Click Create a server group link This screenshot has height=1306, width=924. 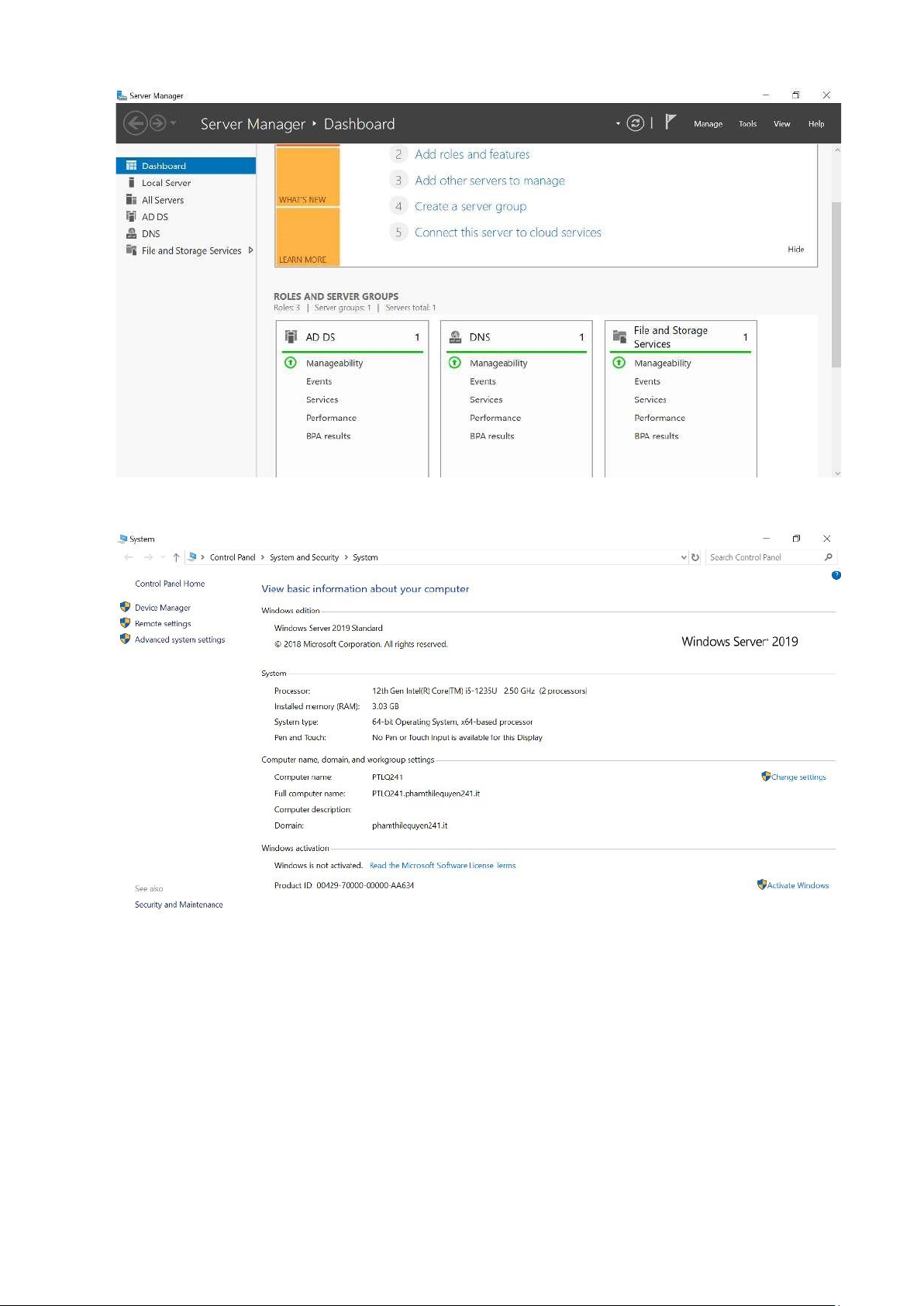point(471,206)
